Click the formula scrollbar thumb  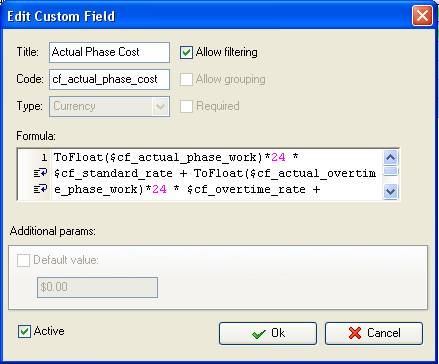[391, 171]
